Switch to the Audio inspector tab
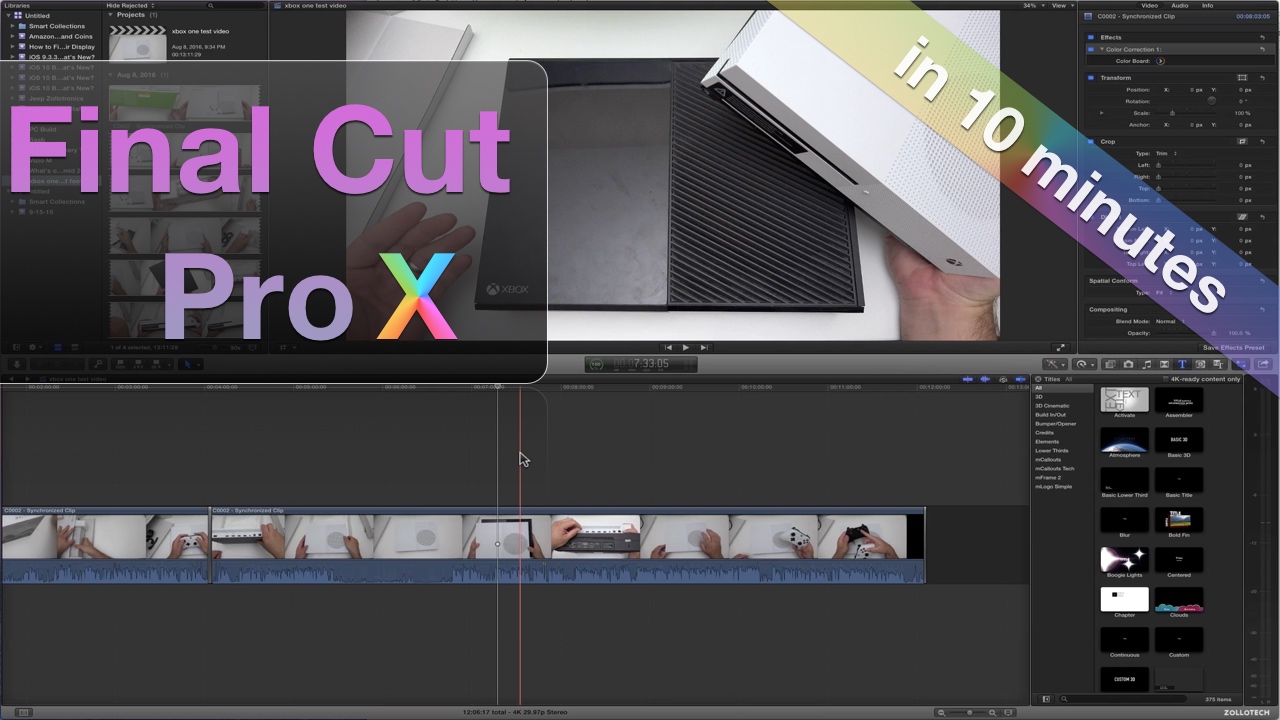This screenshot has width=1280, height=720. point(1179,6)
